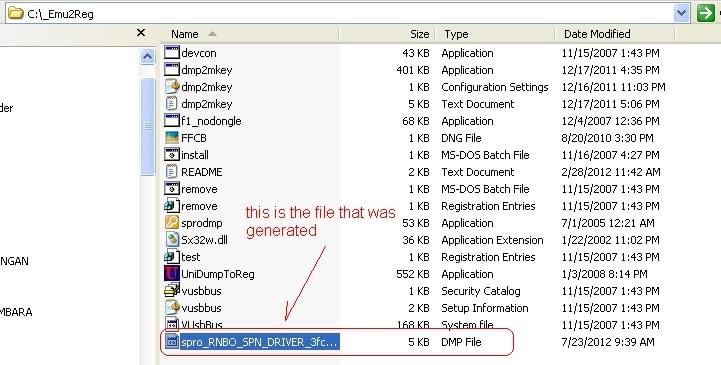
Task: Click the 2/28/2012 11:42 AM date
Action: [611, 172]
